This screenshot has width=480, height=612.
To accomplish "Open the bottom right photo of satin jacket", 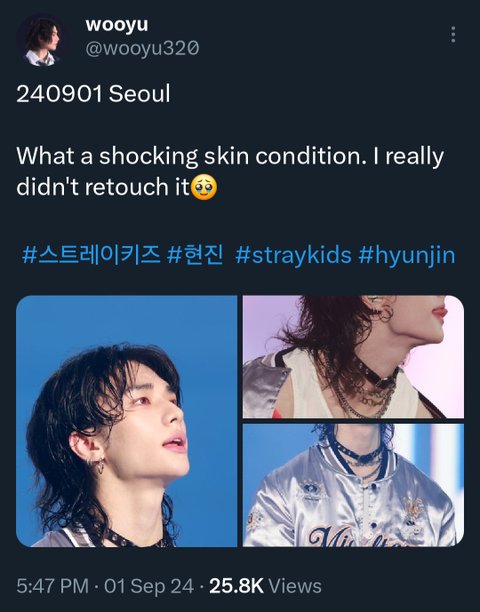I will (353, 485).
